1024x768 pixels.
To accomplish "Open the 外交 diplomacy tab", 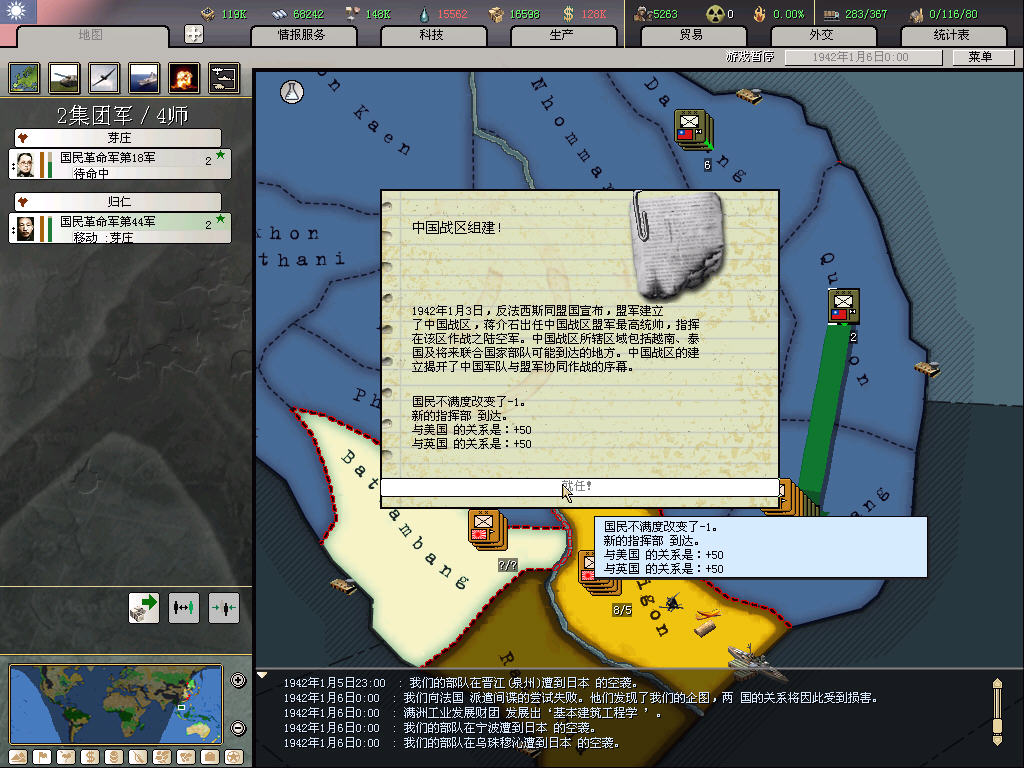I will (x=822, y=35).
